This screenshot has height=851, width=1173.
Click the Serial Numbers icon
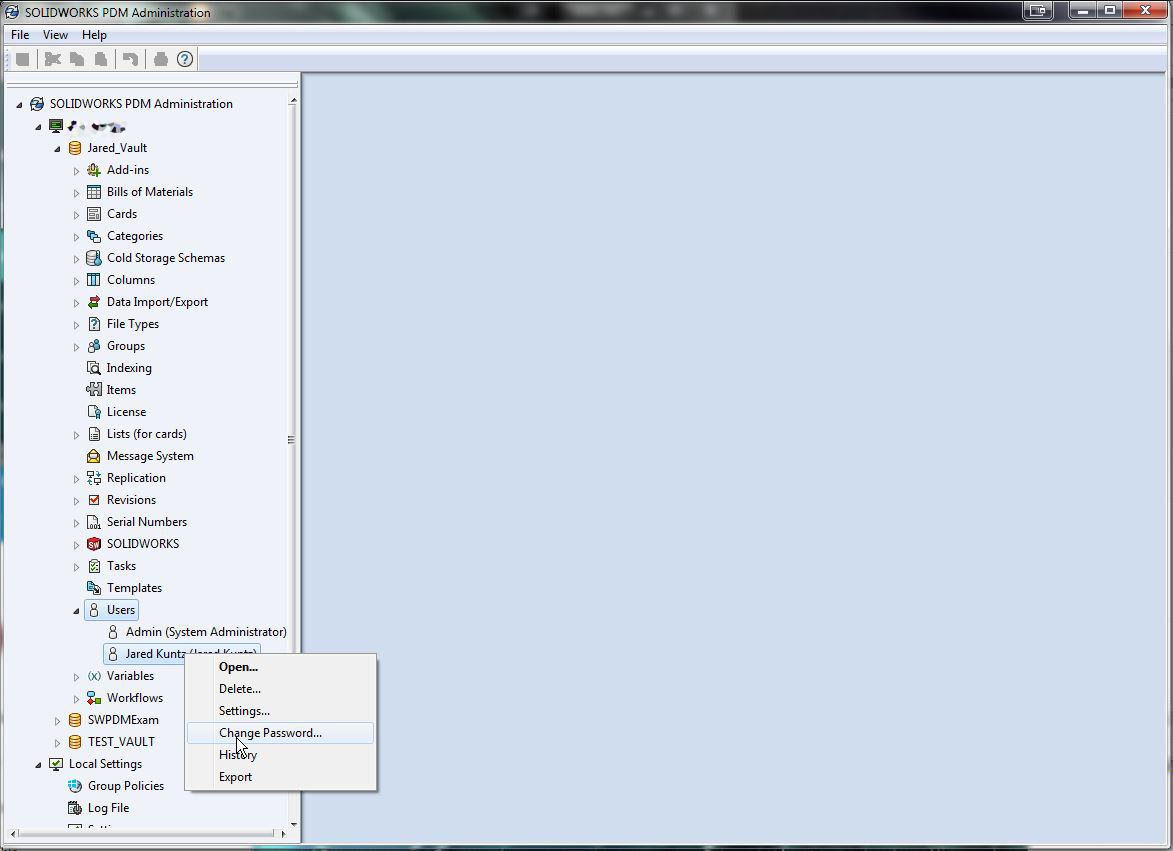point(94,522)
